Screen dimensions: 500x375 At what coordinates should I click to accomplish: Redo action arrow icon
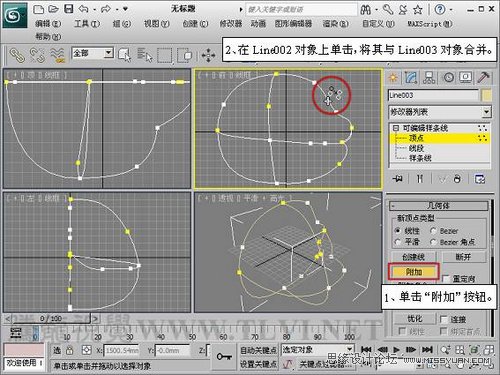[106, 9]
